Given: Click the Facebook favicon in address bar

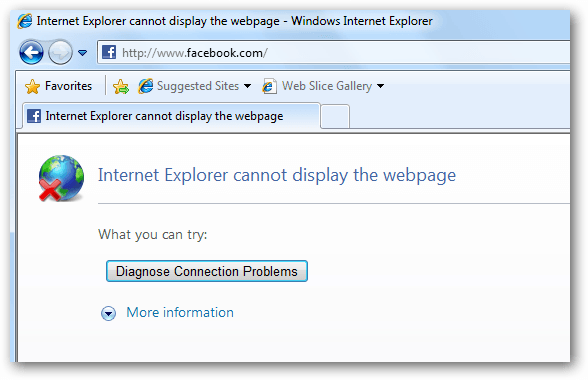Looking at the screenshot, I should click(109, 52).
